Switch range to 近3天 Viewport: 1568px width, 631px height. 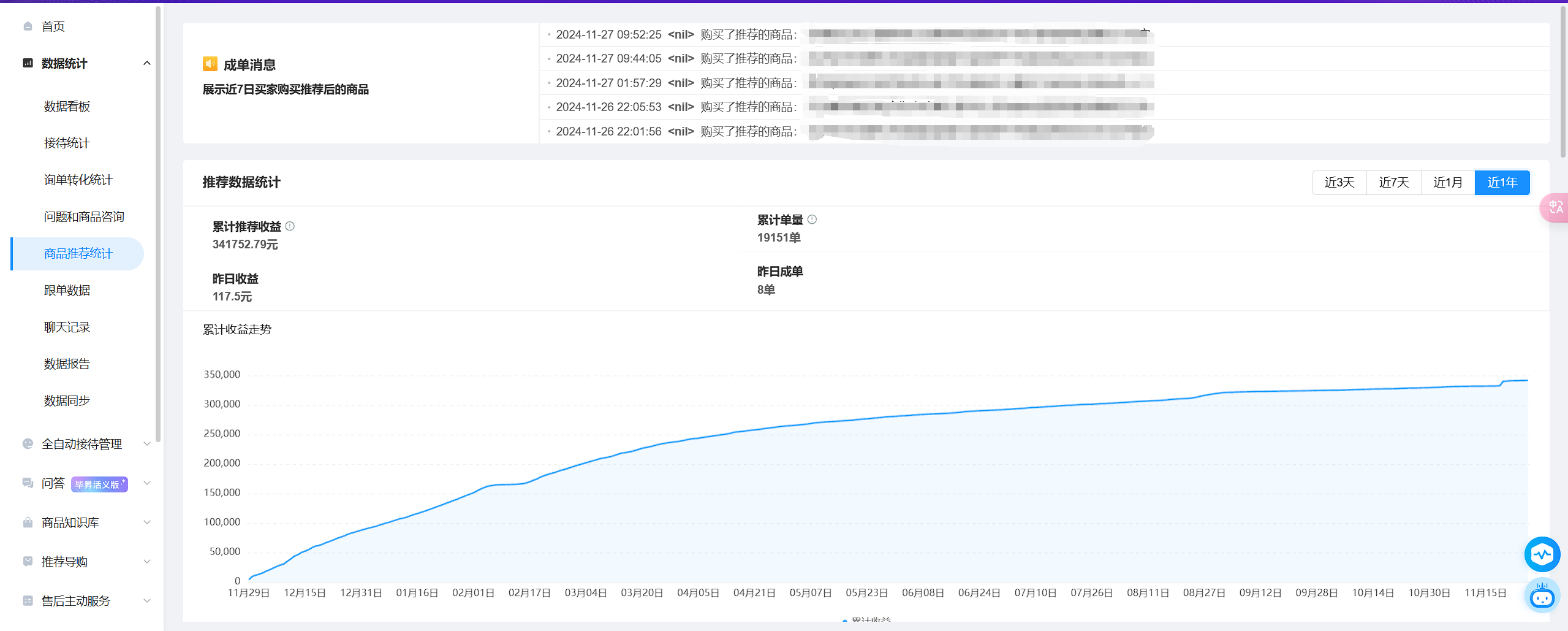pyautogui.click(x=1339, y=182)
